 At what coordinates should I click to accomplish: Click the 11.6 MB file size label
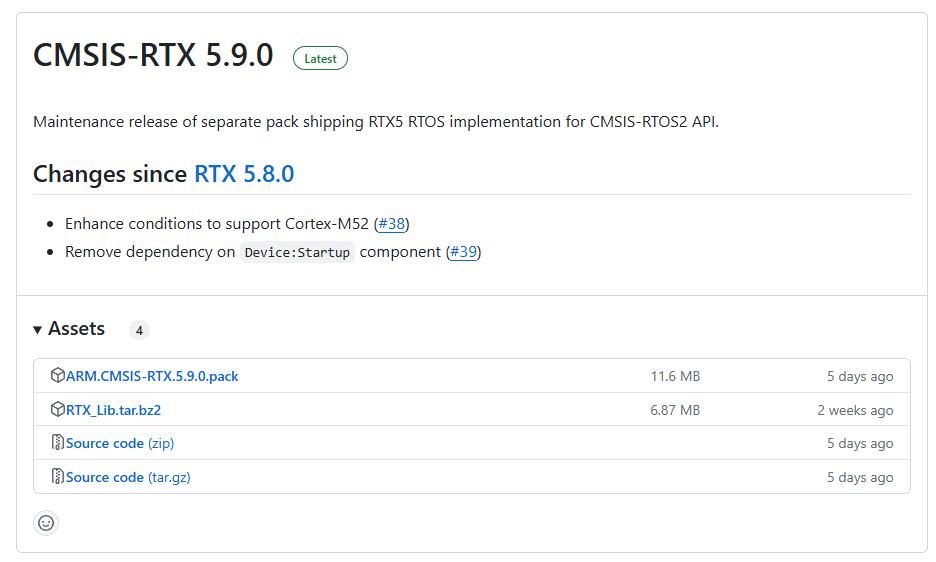tap(675, 376)
